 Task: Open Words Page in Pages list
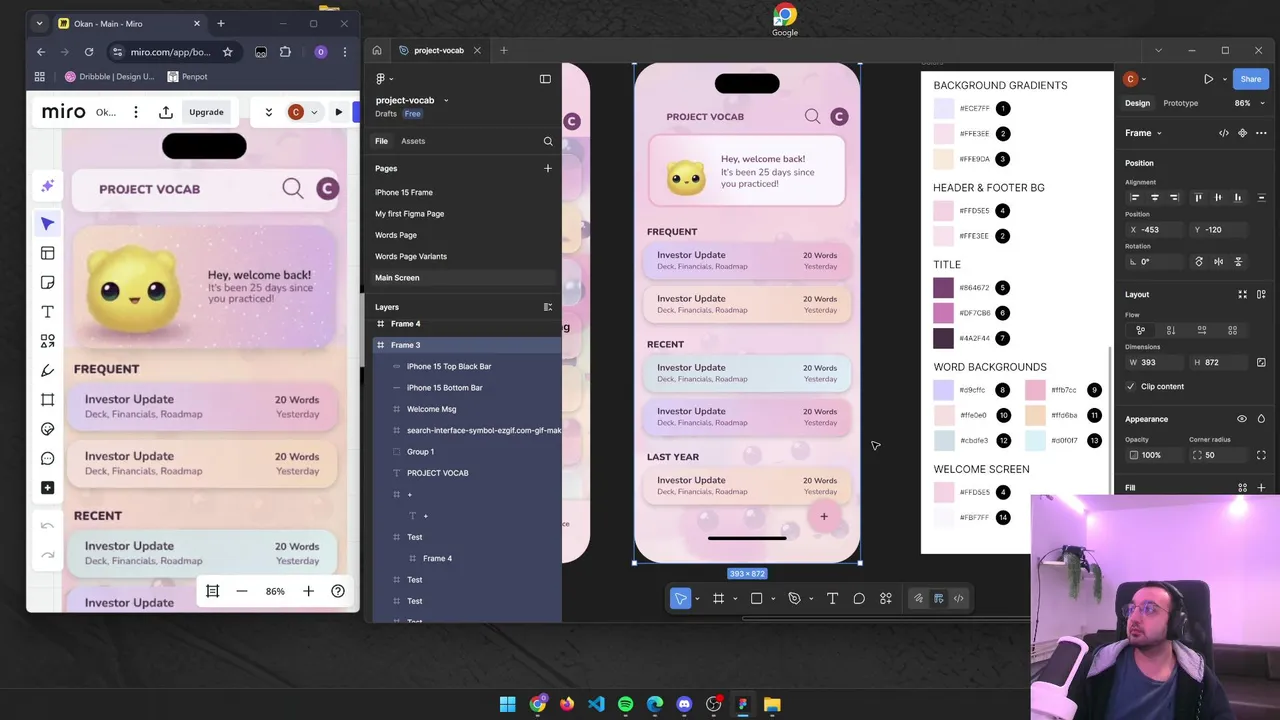[396, 235]
